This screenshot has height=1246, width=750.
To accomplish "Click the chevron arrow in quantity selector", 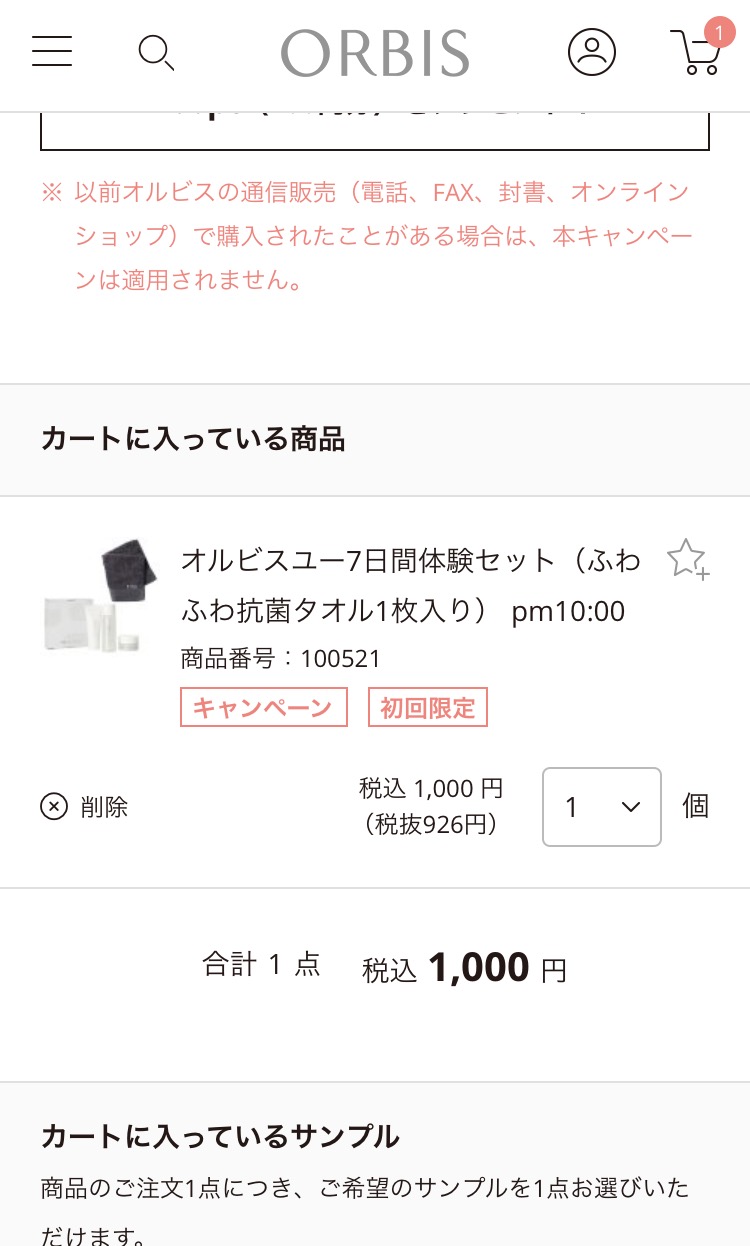I will point(630,807).
